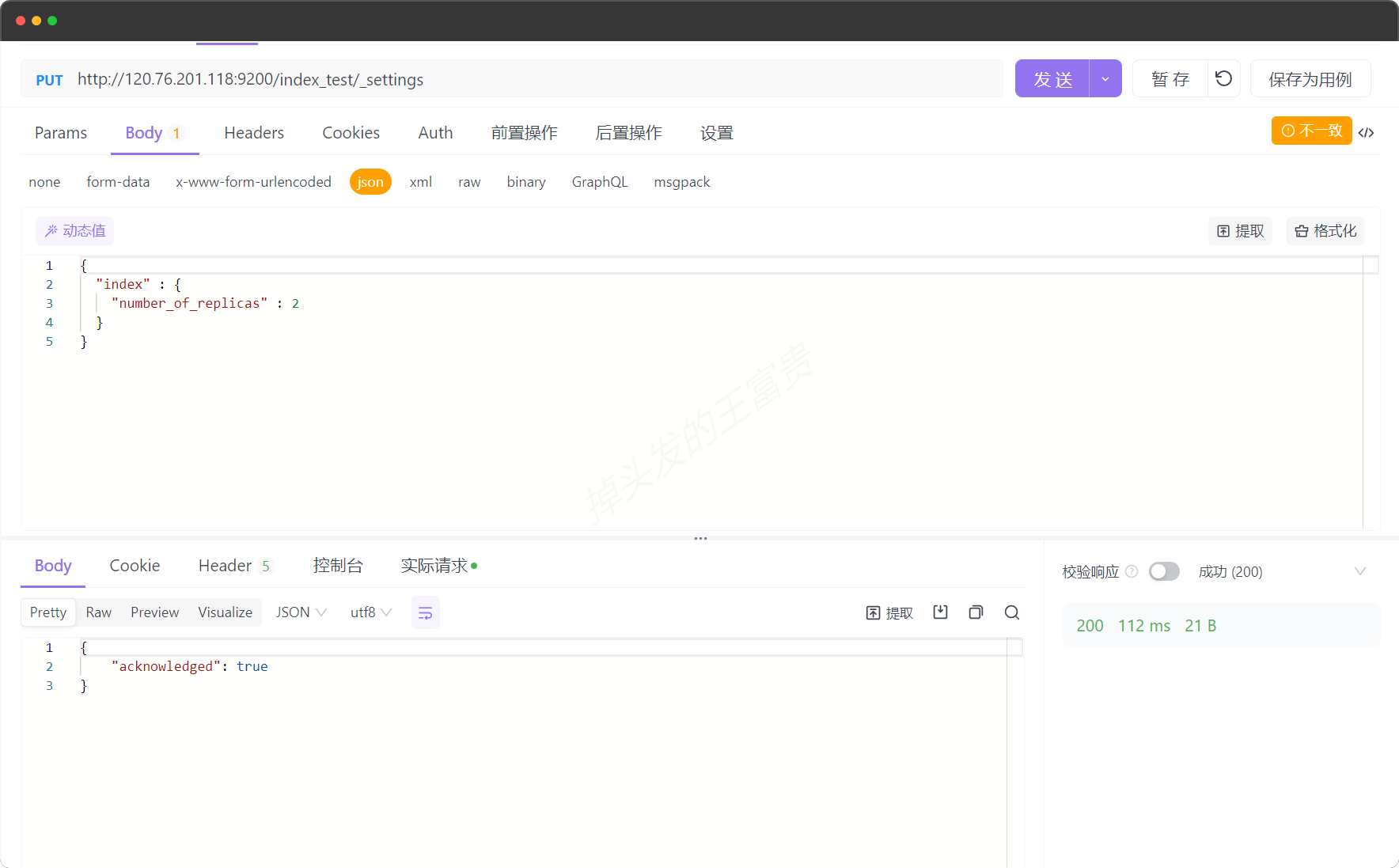Click the response 提取 button
Viewport: 1399px width, 868px height.
[x=889, y=612]
